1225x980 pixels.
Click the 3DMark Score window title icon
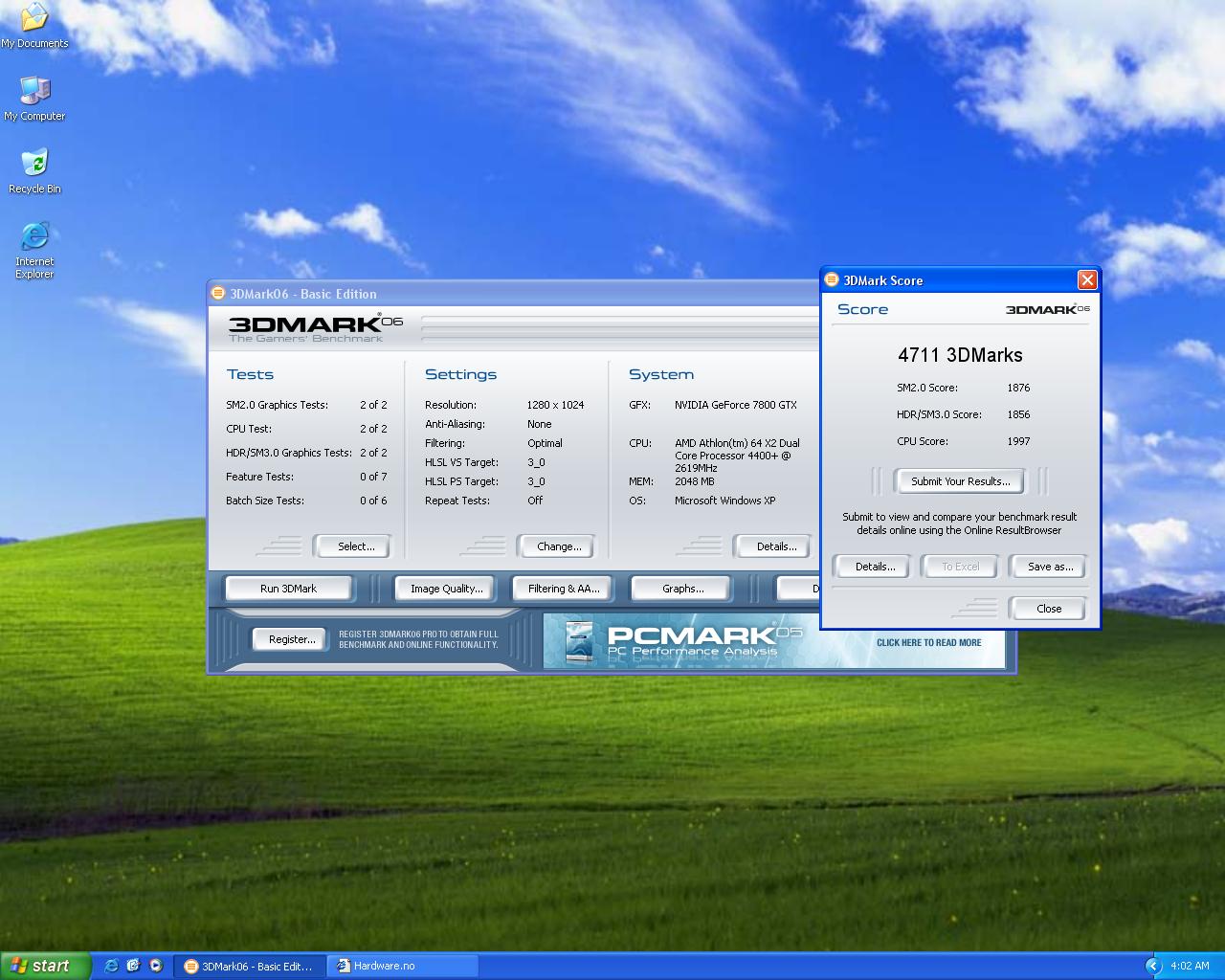[x=832, y=280]
